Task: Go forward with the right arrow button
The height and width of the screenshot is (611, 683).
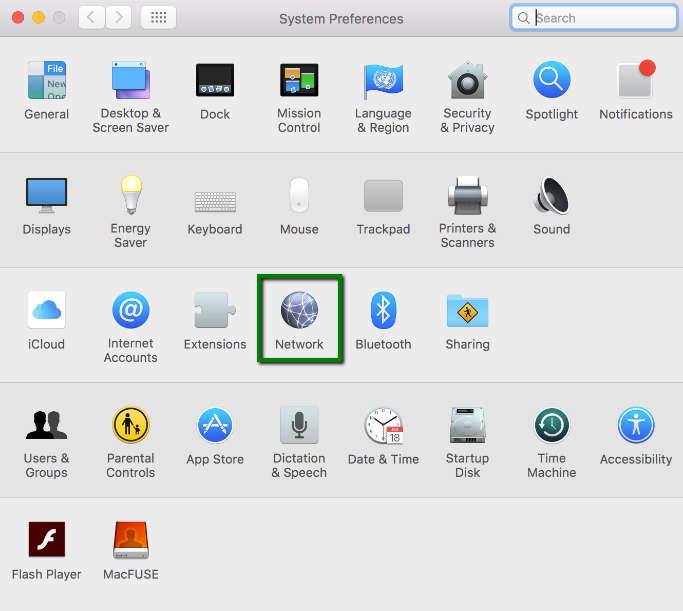Action: click(119, 17)
